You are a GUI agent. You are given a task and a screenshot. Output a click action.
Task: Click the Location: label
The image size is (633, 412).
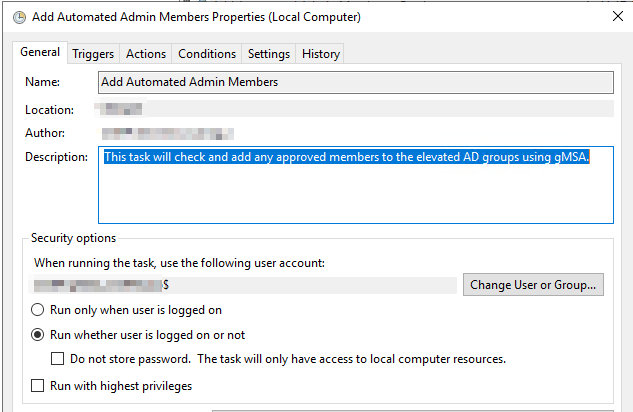point(49,110)
